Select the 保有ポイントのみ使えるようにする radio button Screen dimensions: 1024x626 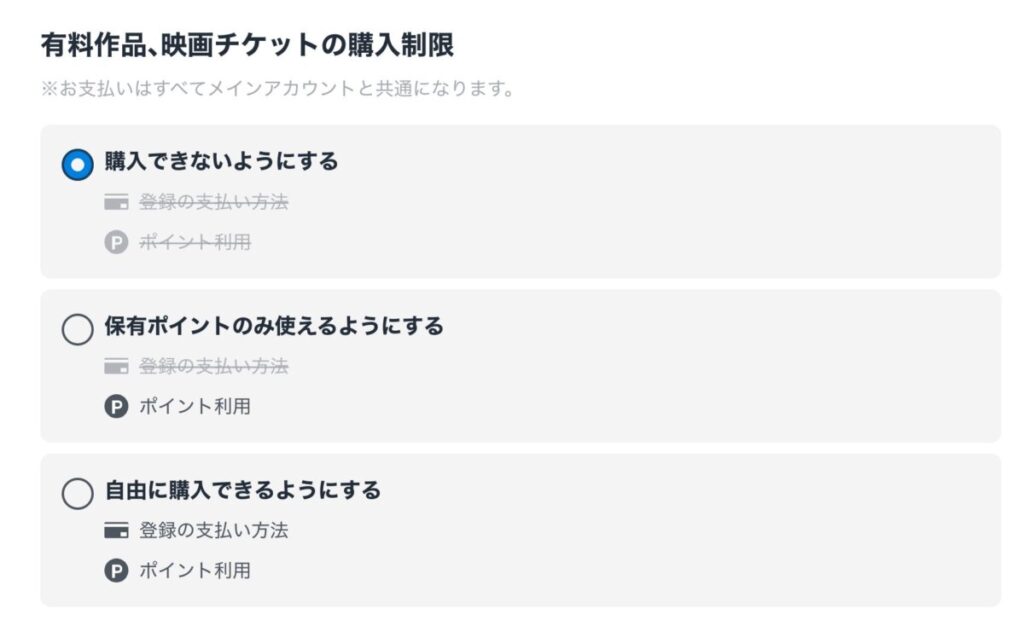77,330
